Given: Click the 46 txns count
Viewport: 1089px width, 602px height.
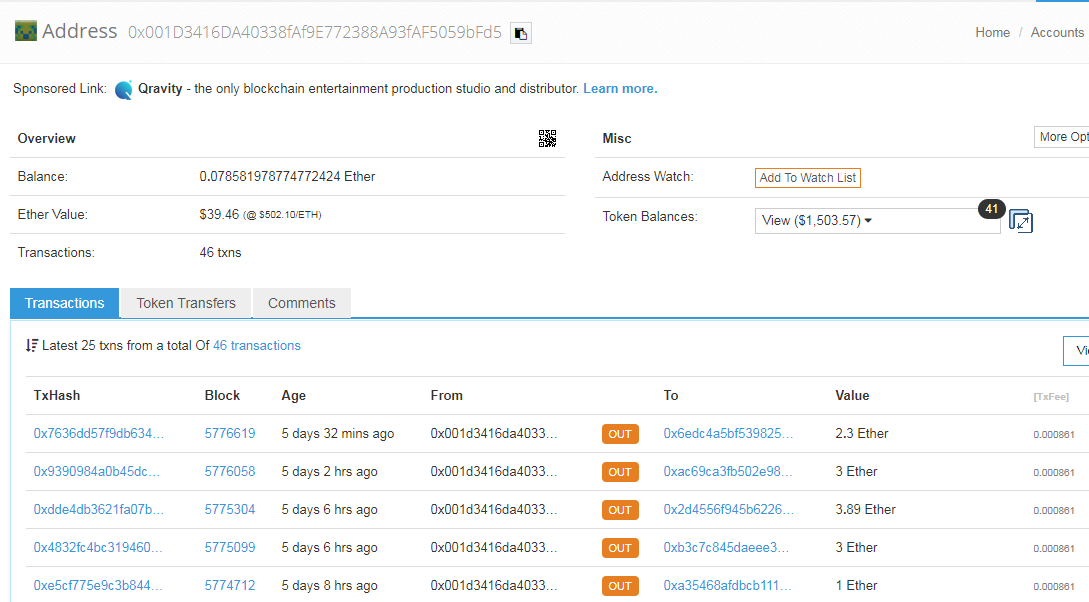Looking at the screenshot, I should (220, 253).
